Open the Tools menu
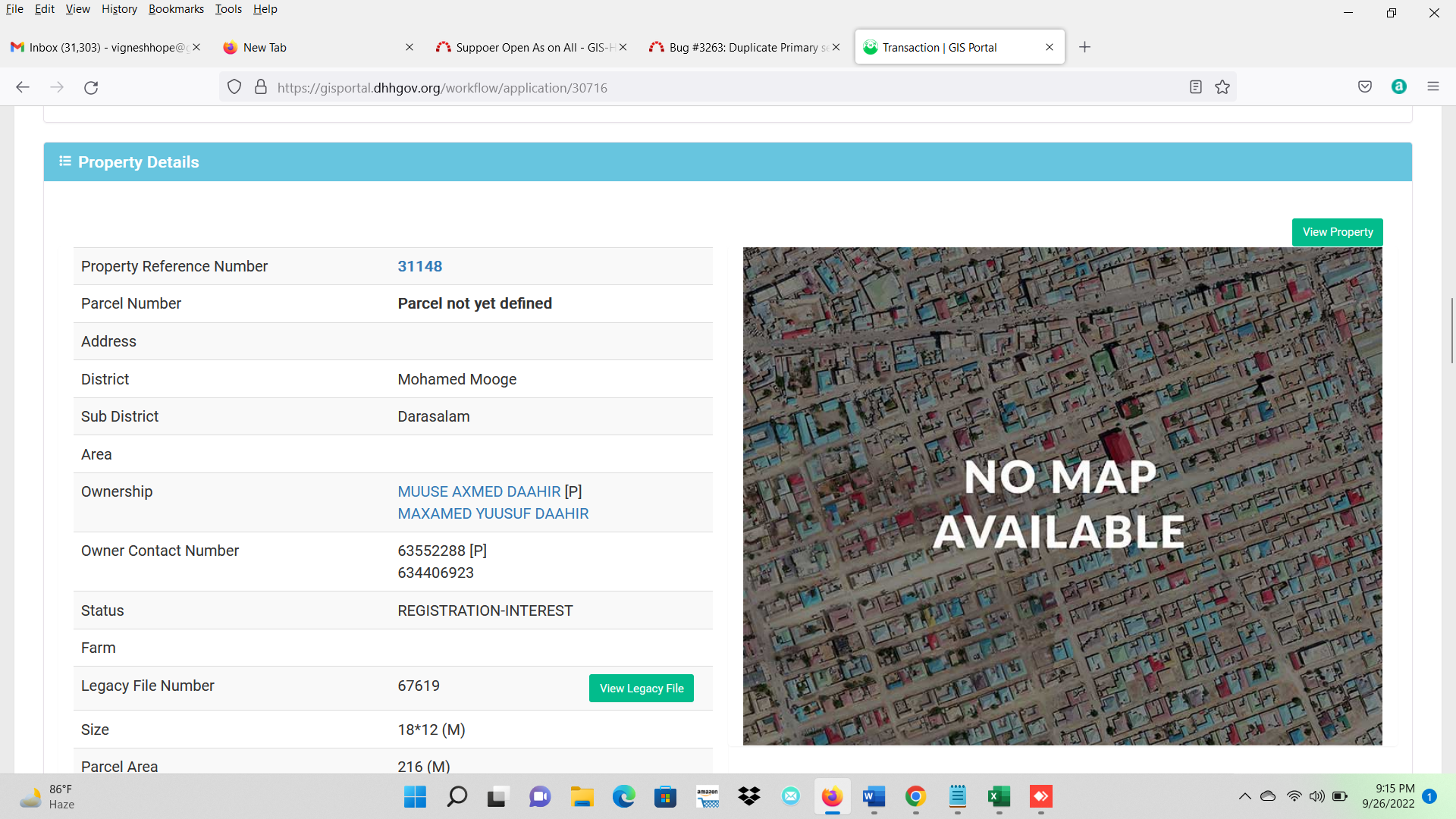This screenshot has height=819, width=1456. coord(228,9)
